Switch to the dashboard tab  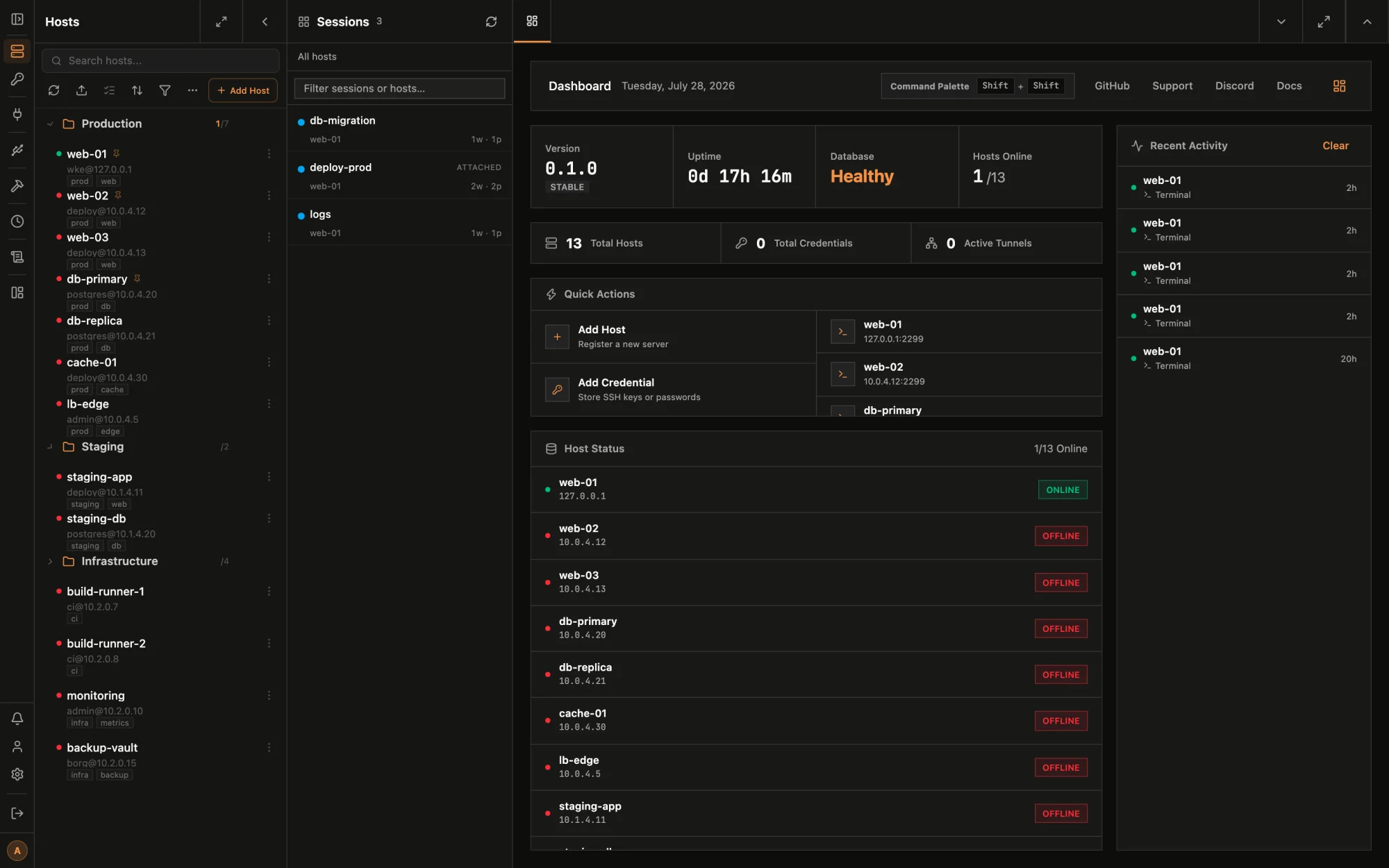(532, 22)
